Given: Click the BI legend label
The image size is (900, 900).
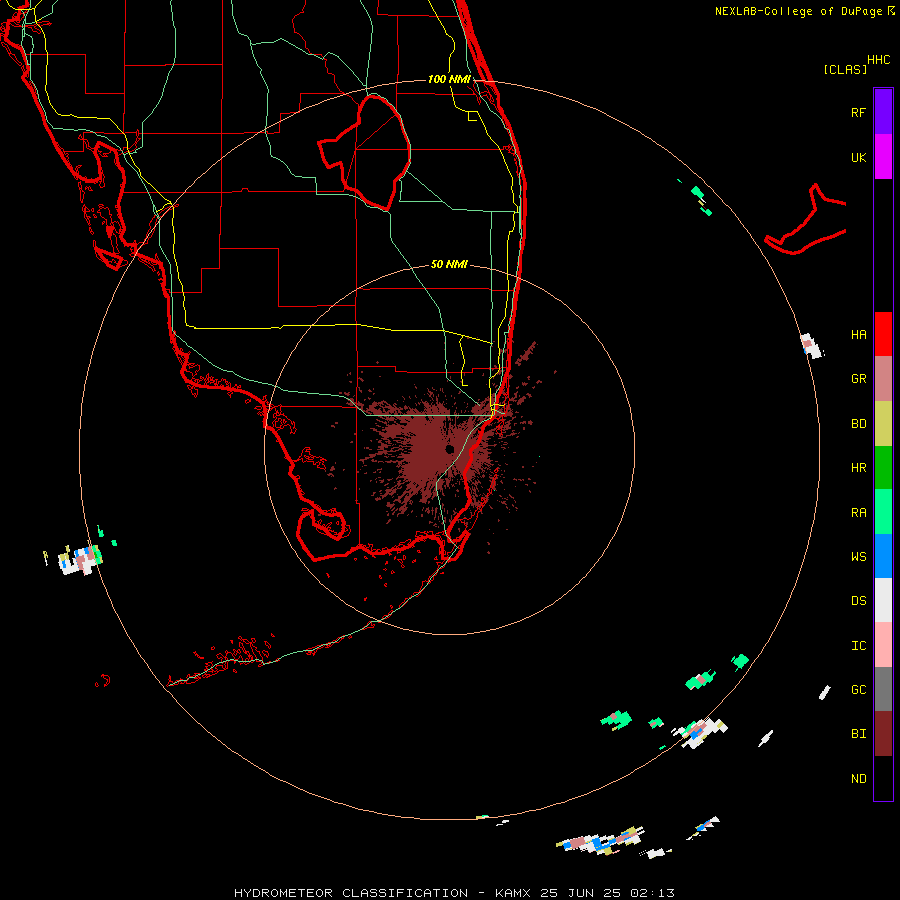Looking at the screenshot, I should 858,734.
